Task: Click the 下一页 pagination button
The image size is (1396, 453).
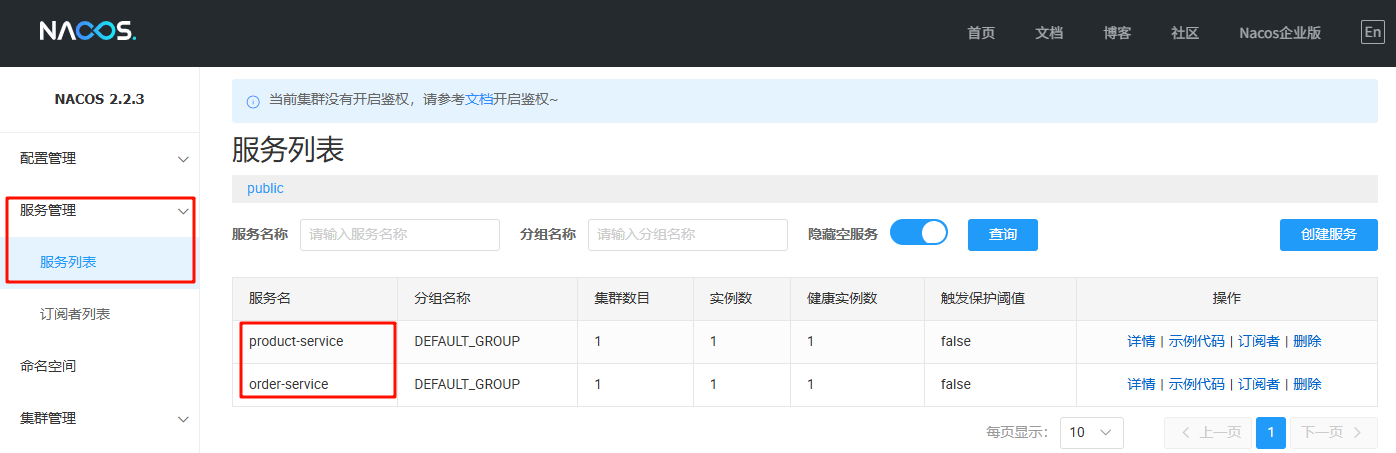Action: tap(1334, 433)
